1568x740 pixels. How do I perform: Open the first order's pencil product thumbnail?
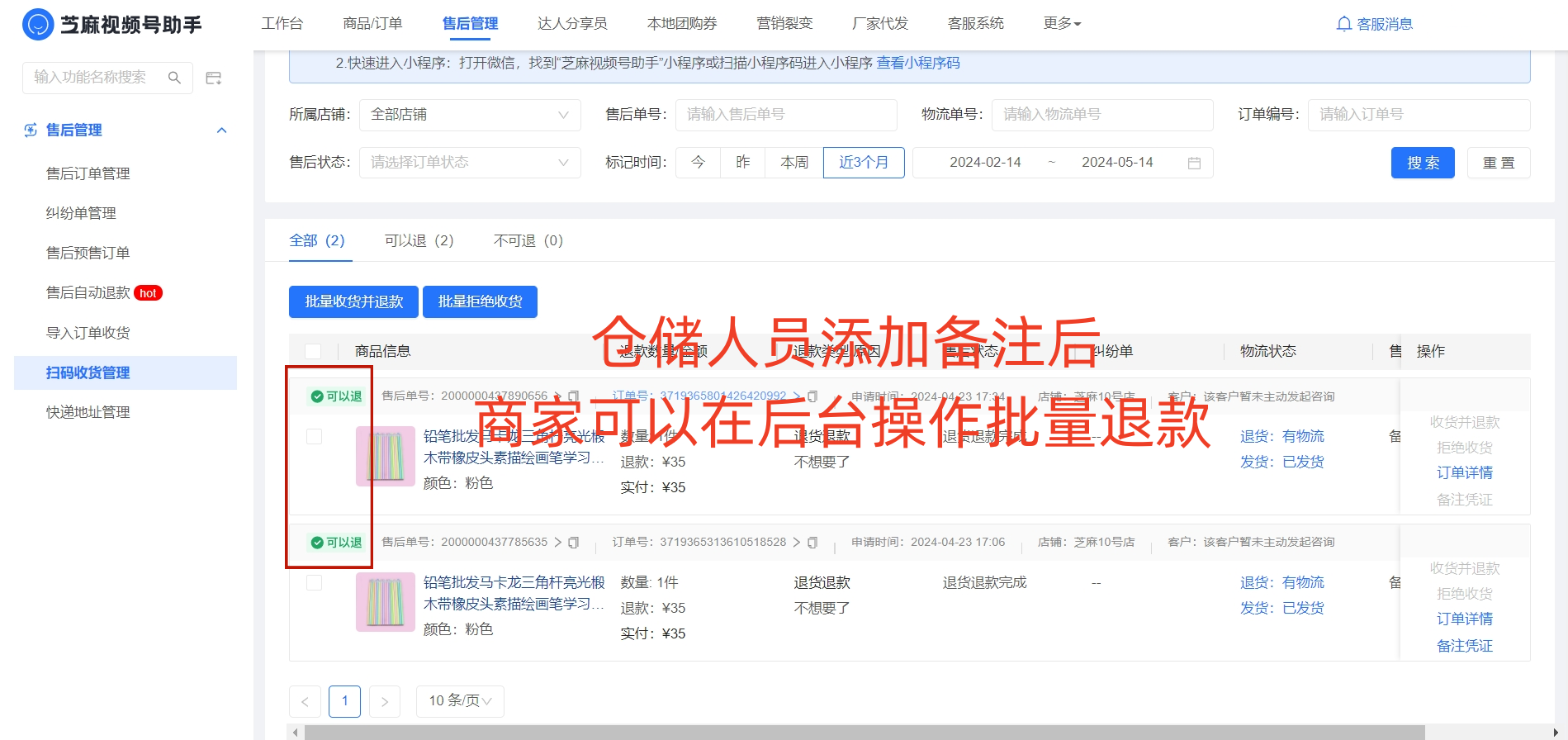click(x=386, y=456)
